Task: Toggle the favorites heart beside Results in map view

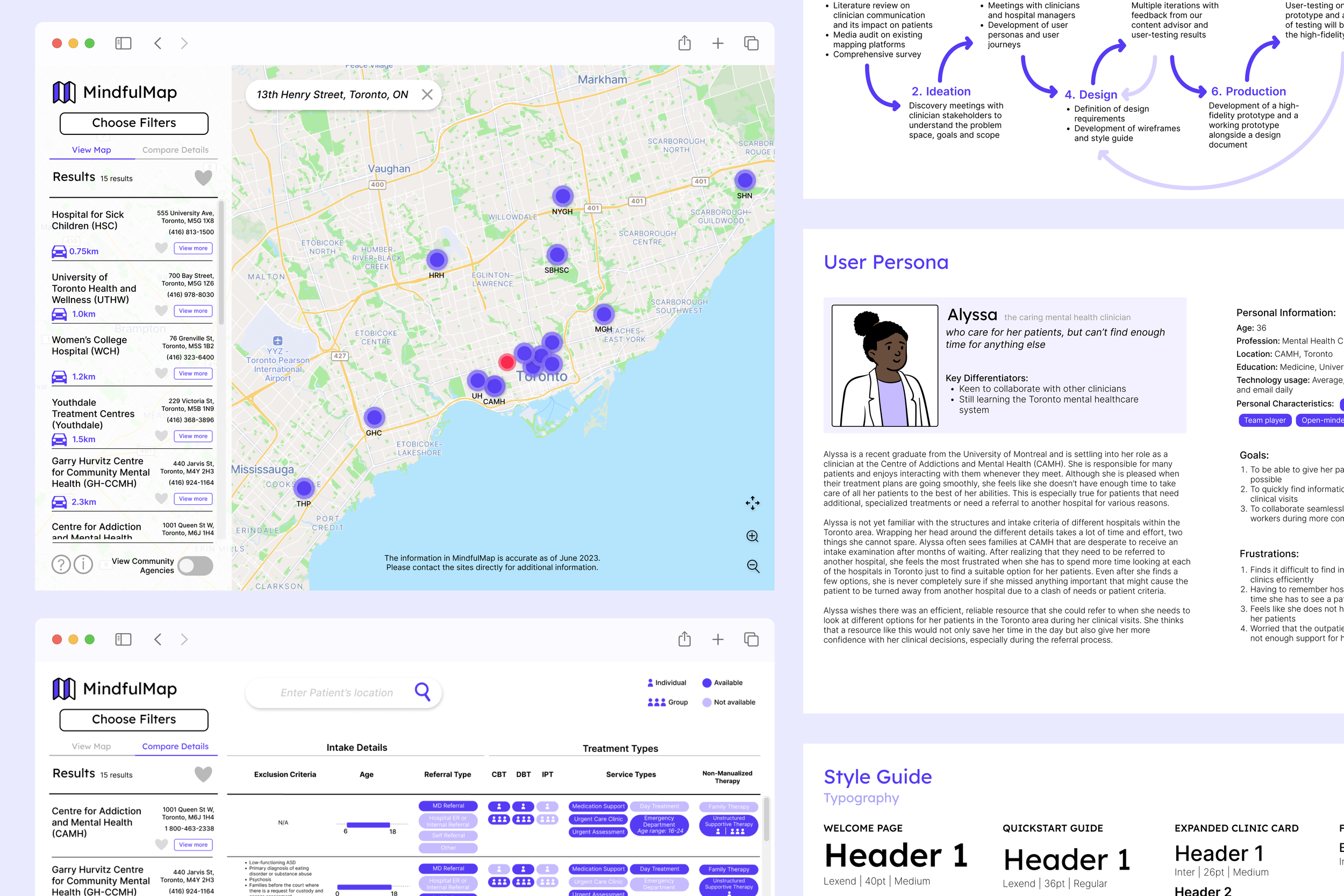Action: [x=203, y=178]
